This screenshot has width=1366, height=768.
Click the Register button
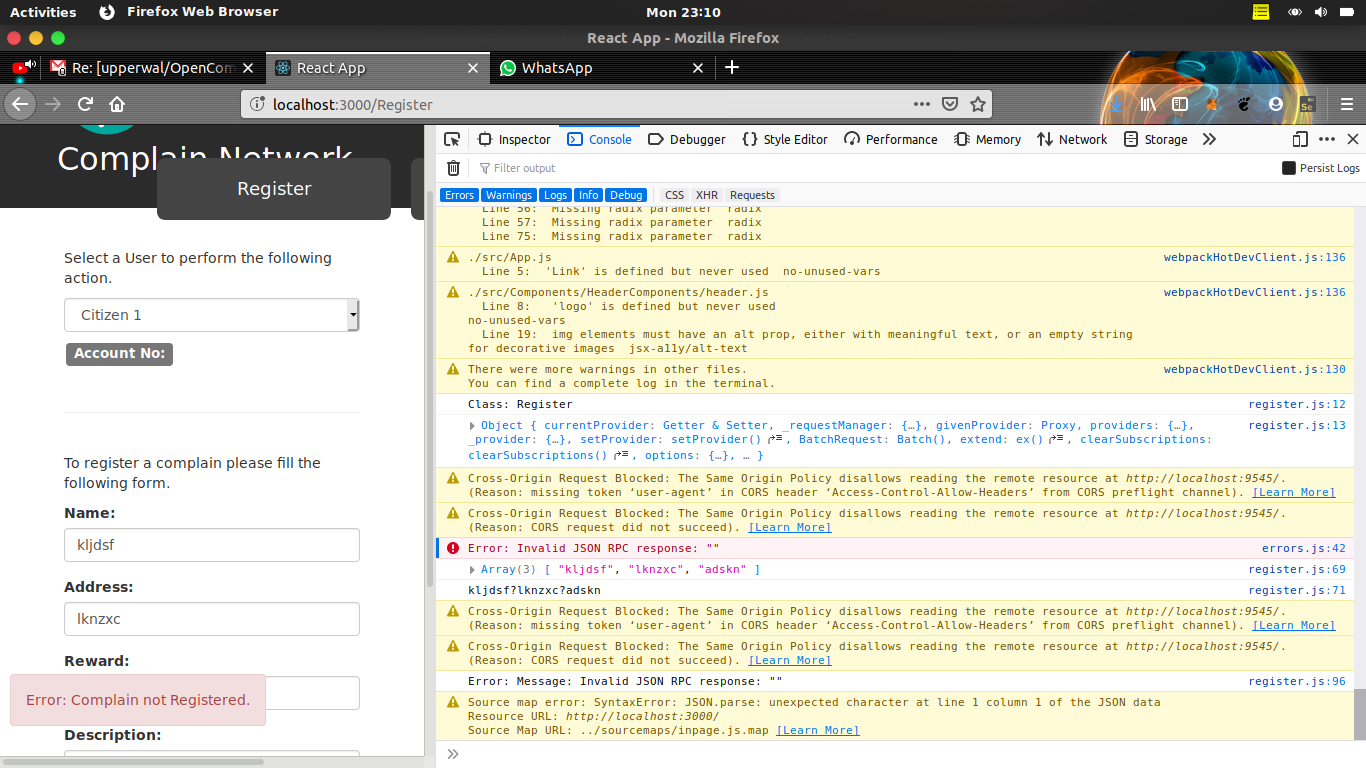coord(273,188)
